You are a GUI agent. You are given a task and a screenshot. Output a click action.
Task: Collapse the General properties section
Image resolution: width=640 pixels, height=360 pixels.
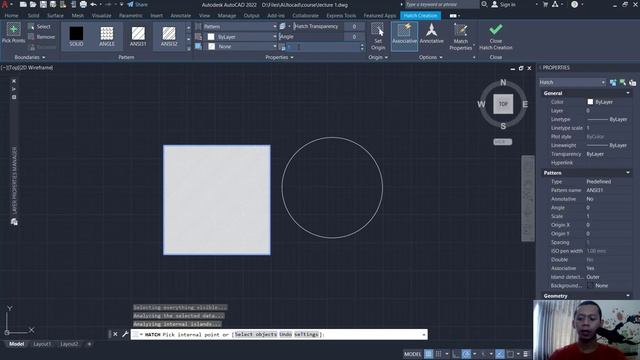[x=627, y=93]
